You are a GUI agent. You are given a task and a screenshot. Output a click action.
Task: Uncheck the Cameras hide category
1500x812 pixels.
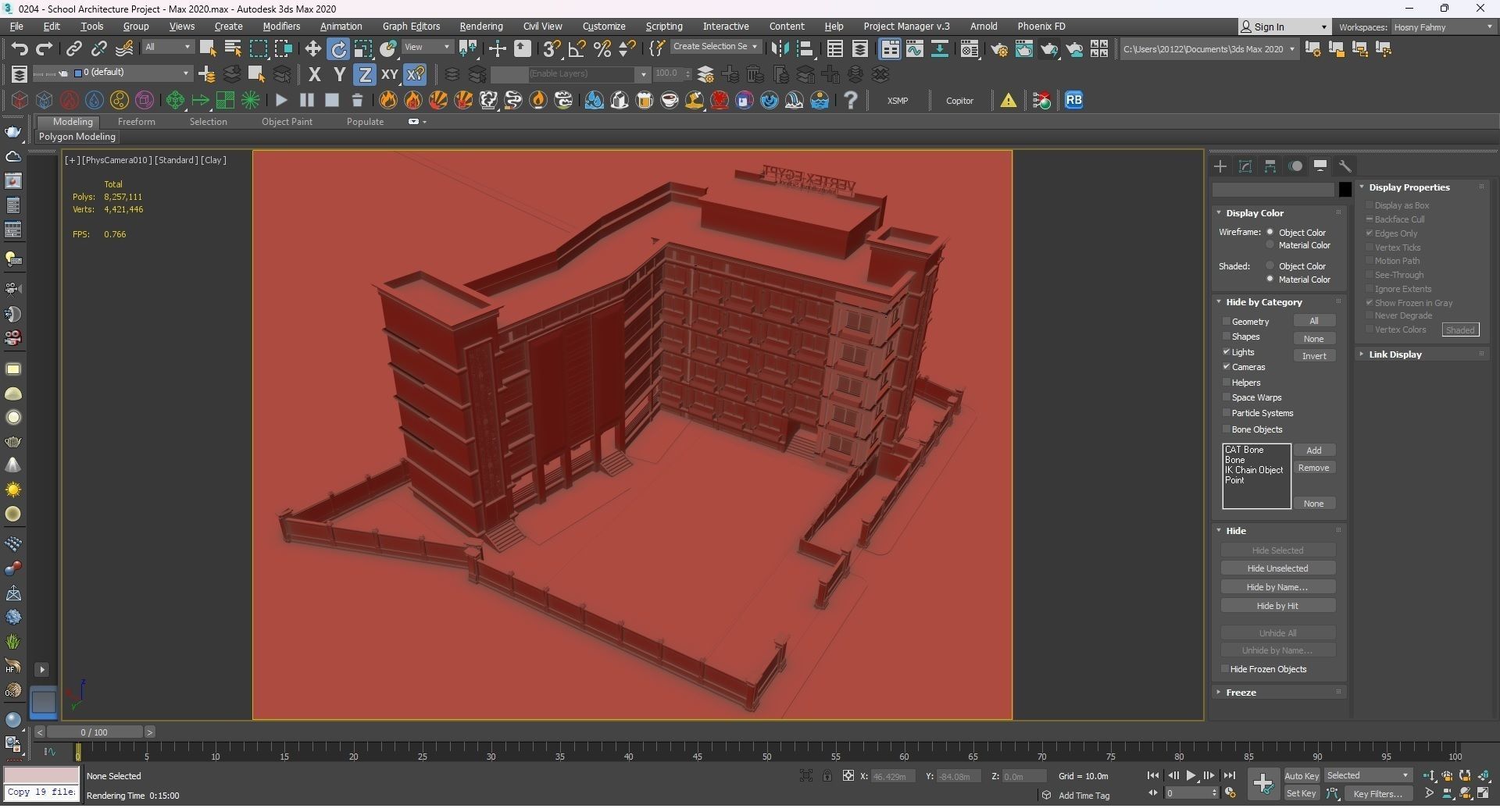pos(1227,367)
